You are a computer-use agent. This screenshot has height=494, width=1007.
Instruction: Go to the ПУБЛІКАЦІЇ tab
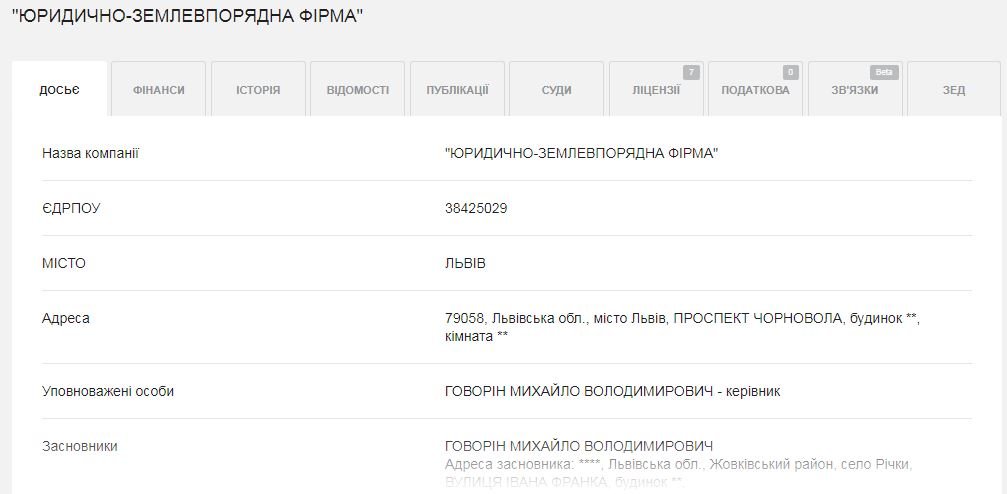coord(457,89)
